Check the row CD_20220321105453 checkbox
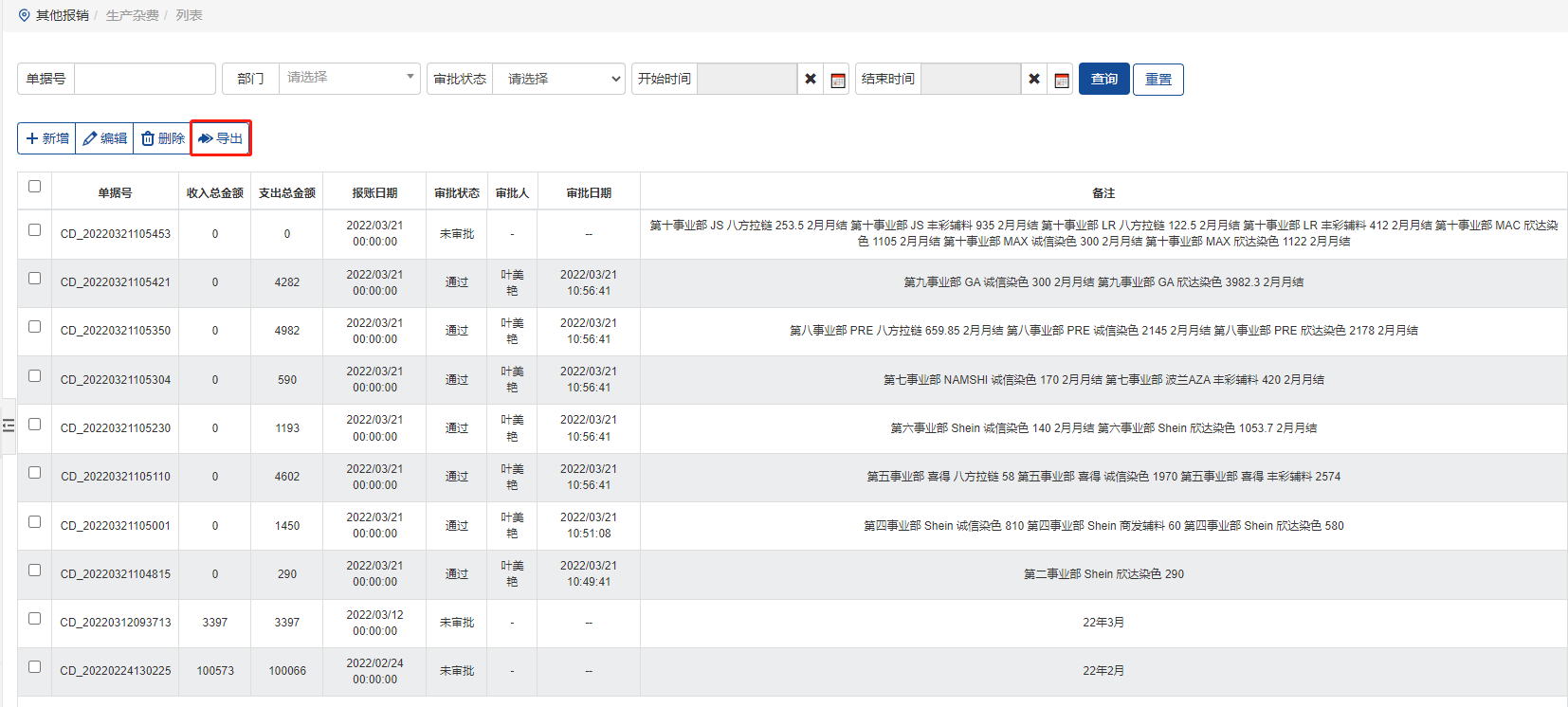The width and height of the screenshot is (1568, 707). 35,230
